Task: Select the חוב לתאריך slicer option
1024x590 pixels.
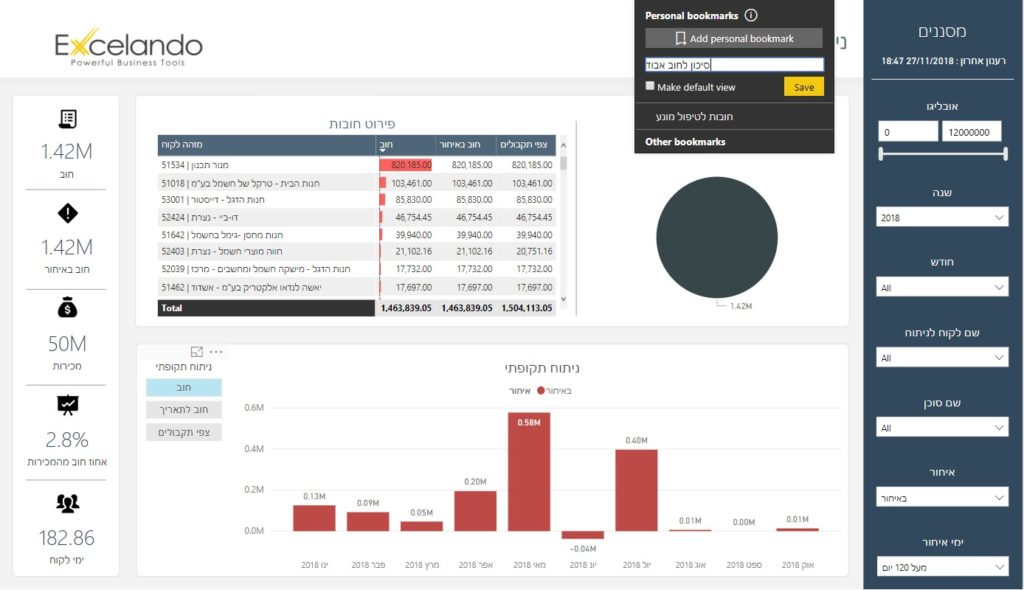Action: tap(184, 410)
